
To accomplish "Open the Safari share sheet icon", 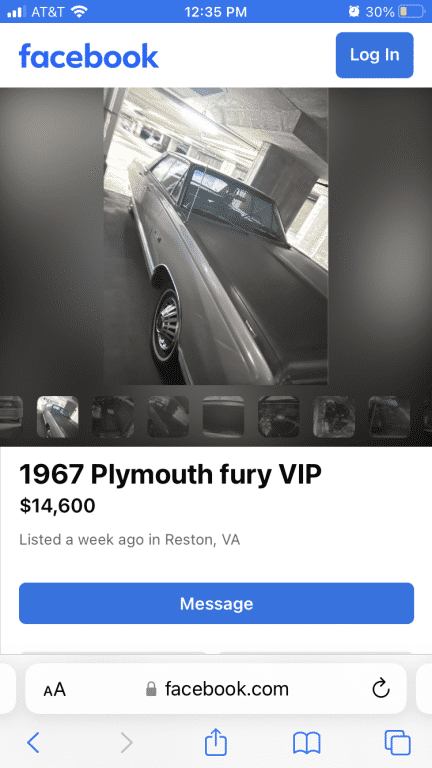I will click(216, 742).
